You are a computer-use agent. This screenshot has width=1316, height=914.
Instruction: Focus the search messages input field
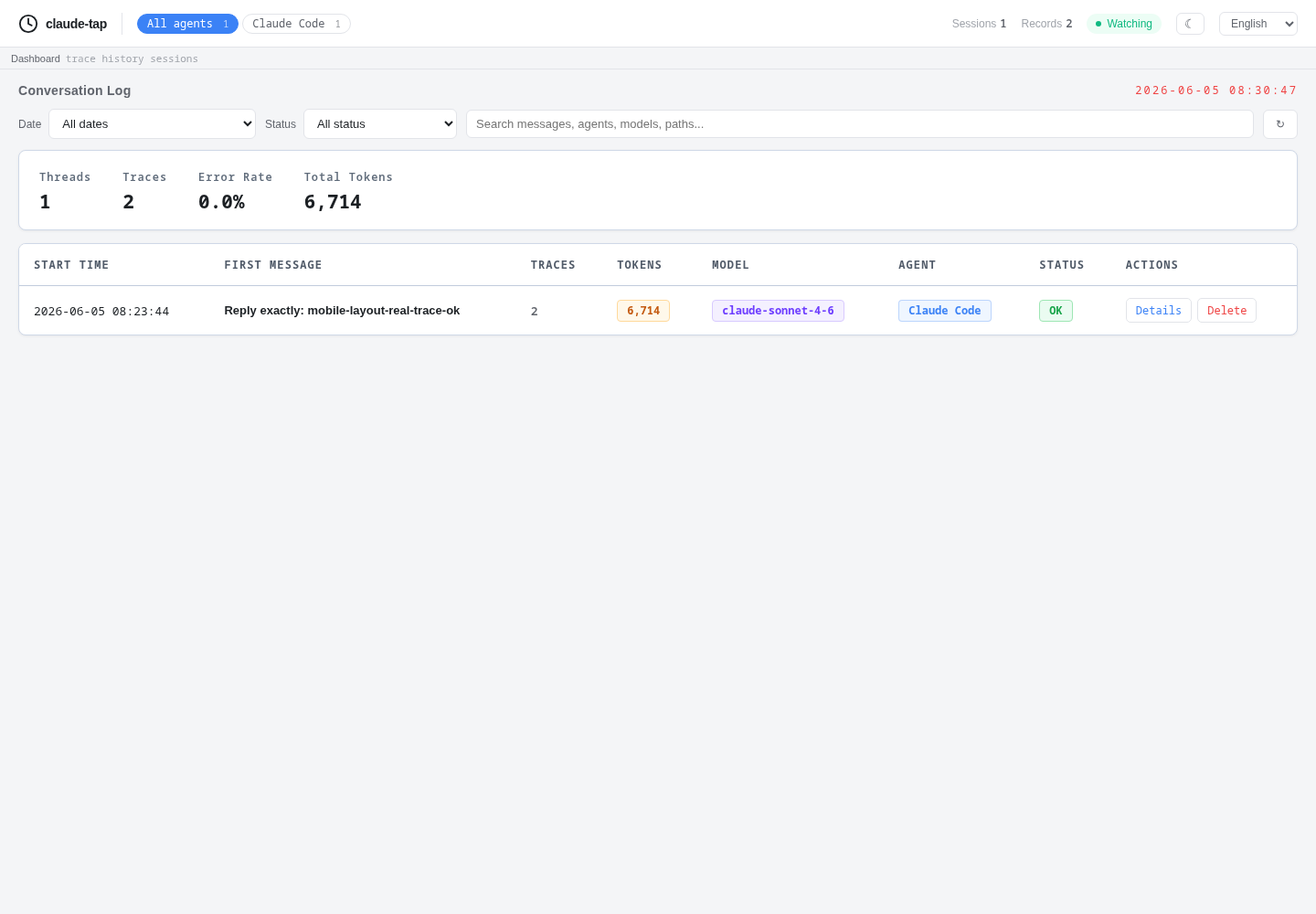coord(860,124)
